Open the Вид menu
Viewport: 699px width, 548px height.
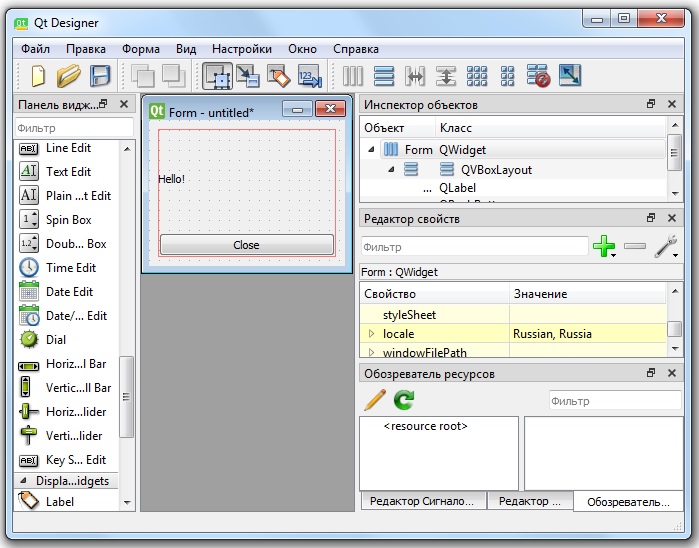tap(186, 49)
